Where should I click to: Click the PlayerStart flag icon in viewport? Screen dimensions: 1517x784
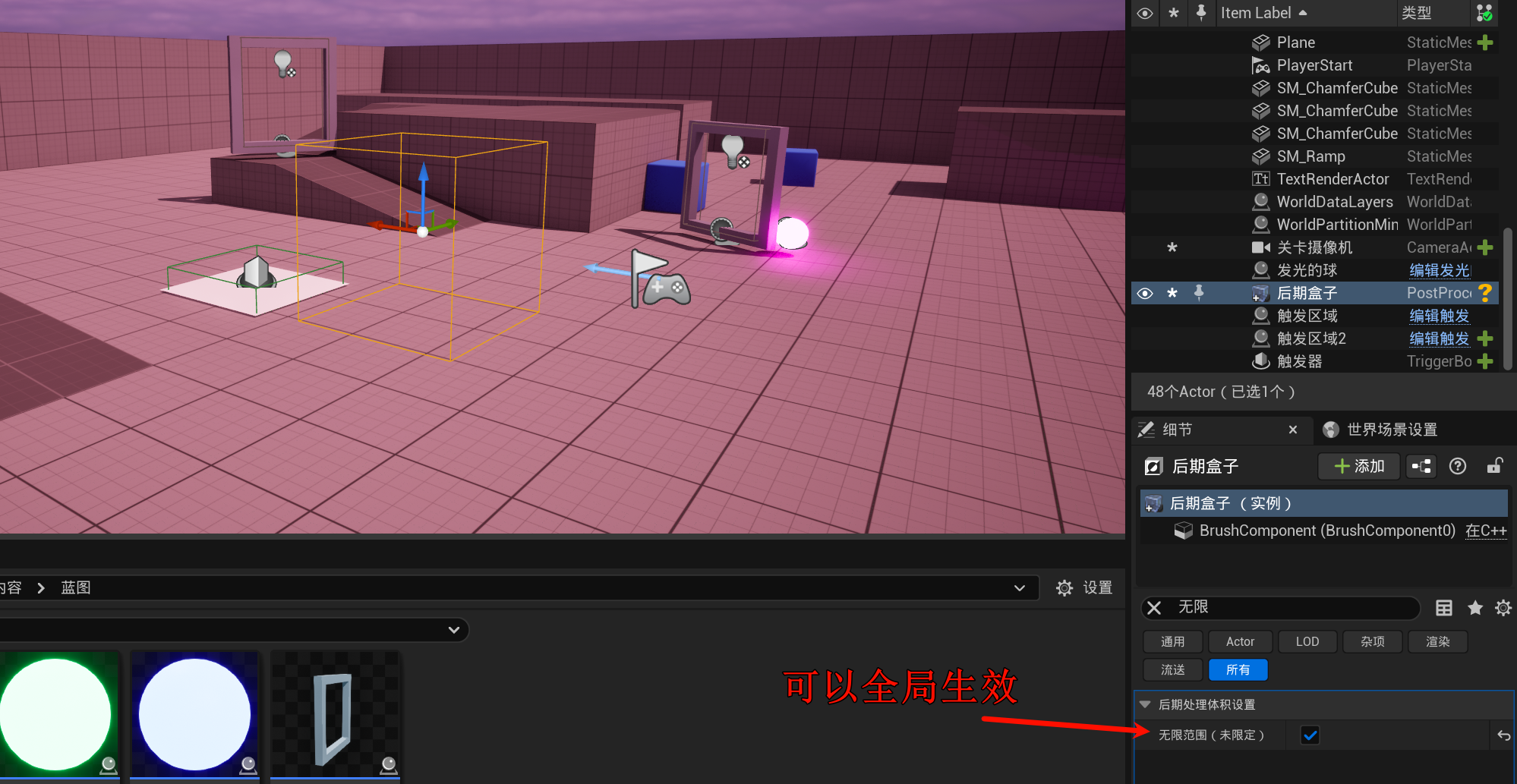tap(658, 280)
